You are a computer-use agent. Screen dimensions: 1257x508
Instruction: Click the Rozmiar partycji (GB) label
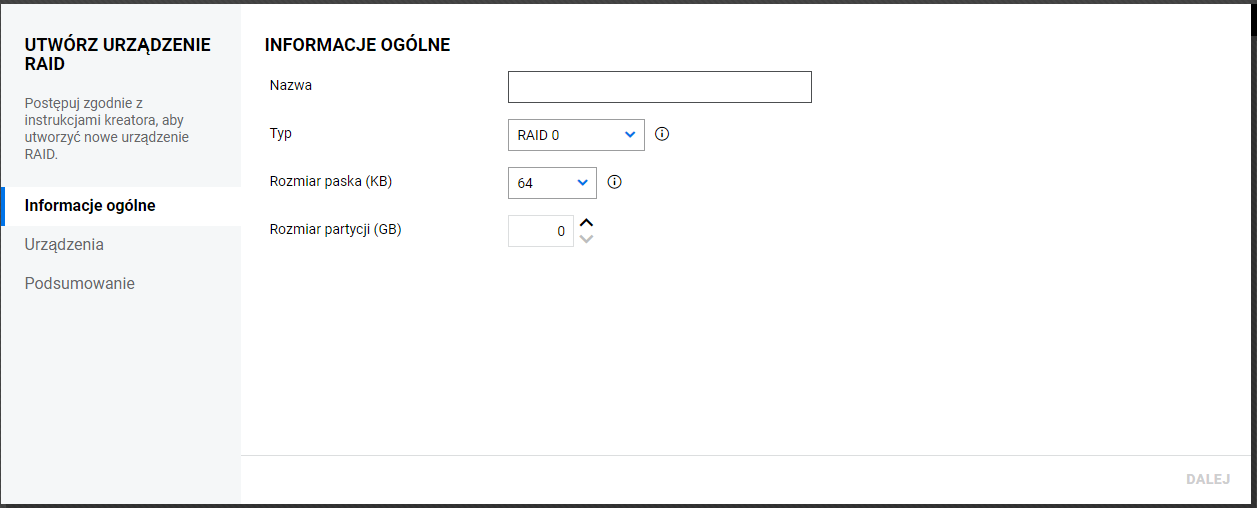(335, 229)
